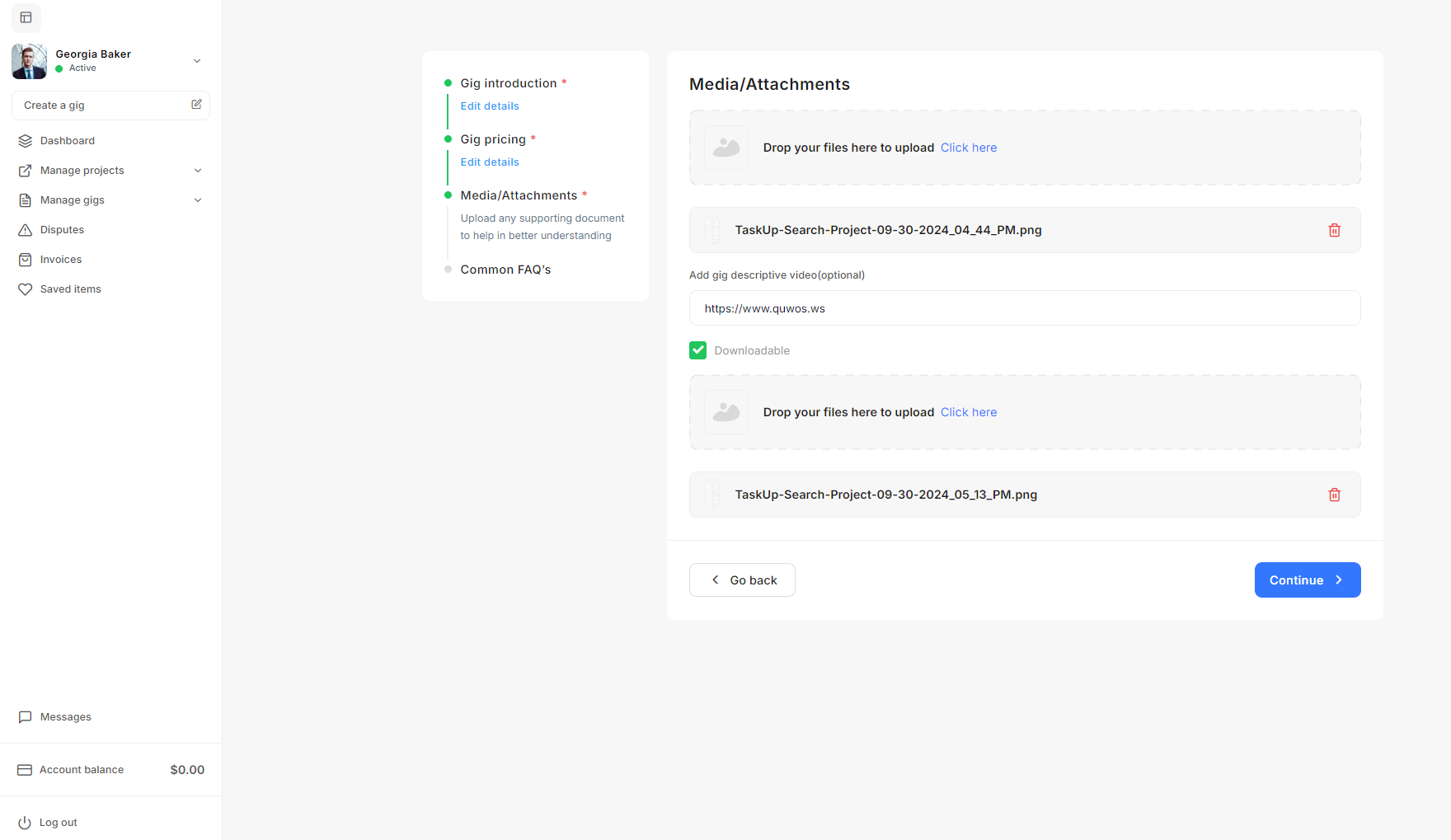Image resolution: width=1451 pixels, height=840 pixels.
Task: Expand the Manage projects submenu
Action: tap(198, 171)
